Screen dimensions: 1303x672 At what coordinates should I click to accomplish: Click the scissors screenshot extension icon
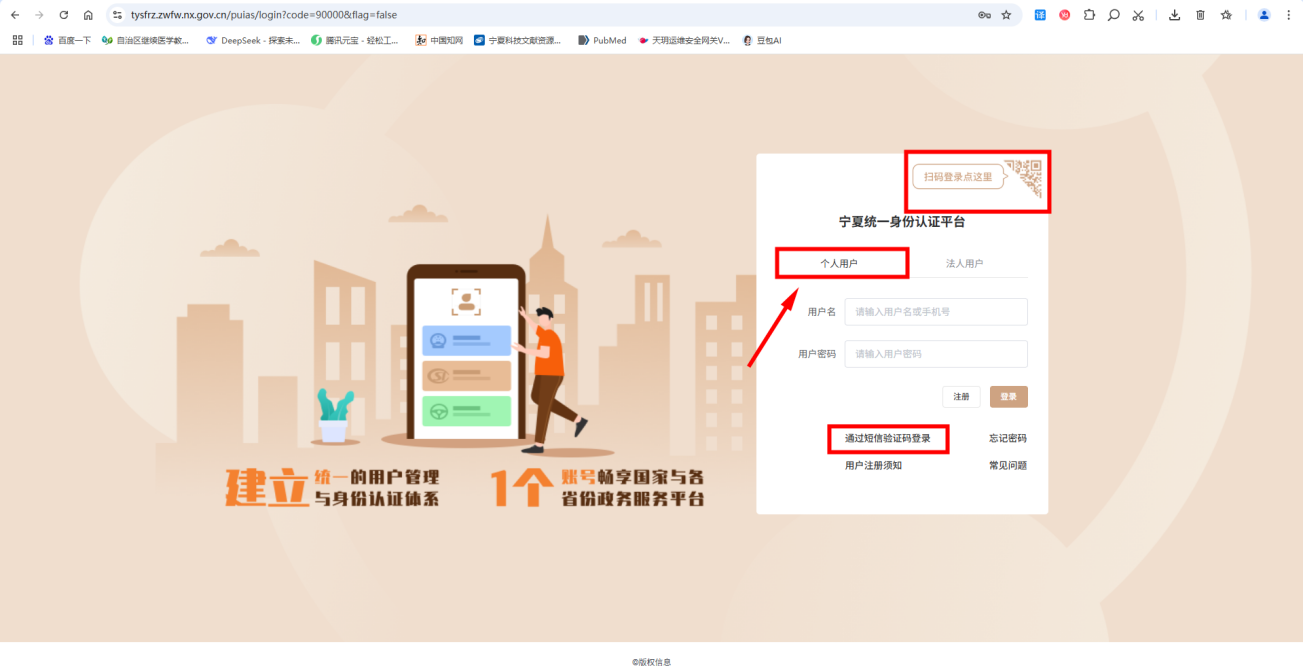(x=1138, y=15)
